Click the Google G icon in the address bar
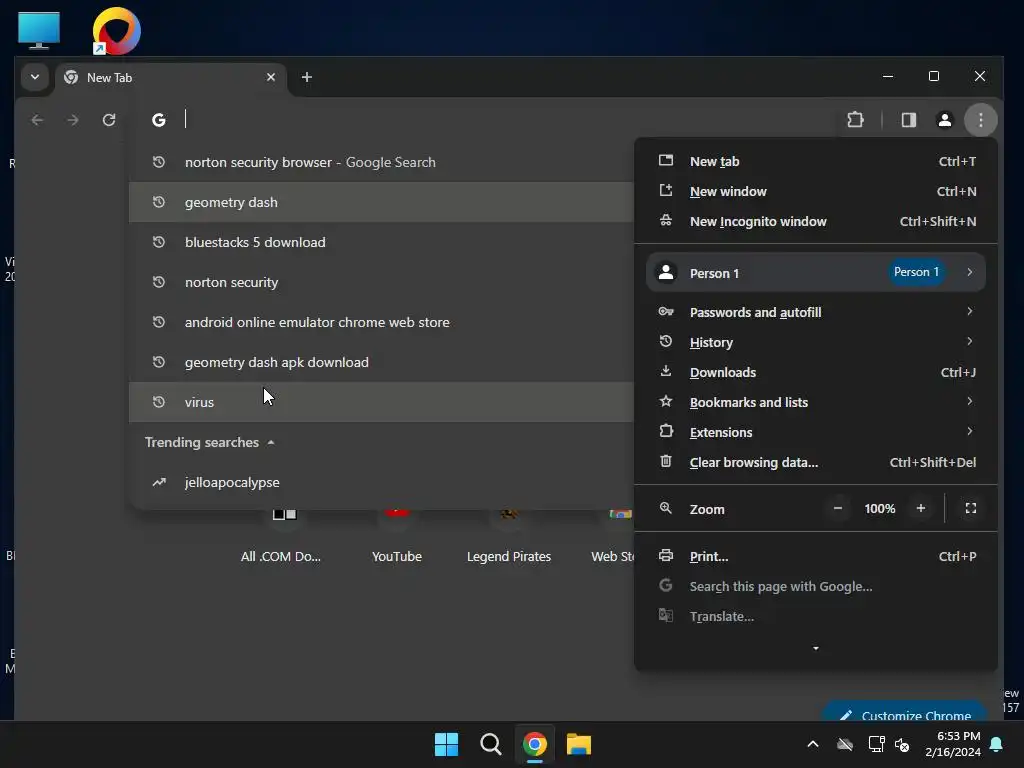 [159, 120]
